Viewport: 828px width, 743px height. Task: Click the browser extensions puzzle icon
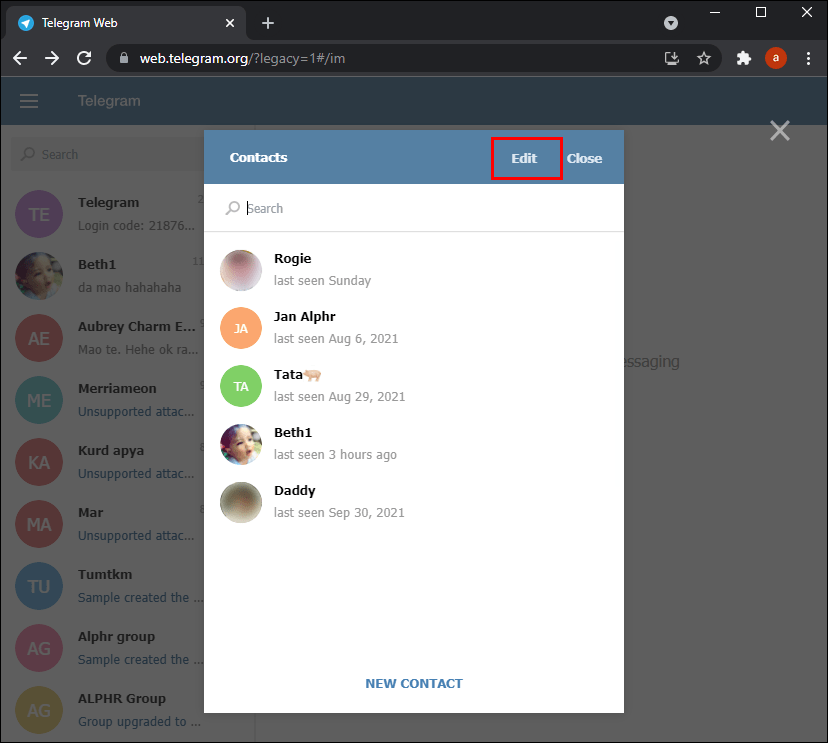pyautogui.click(x=744, y=58)
